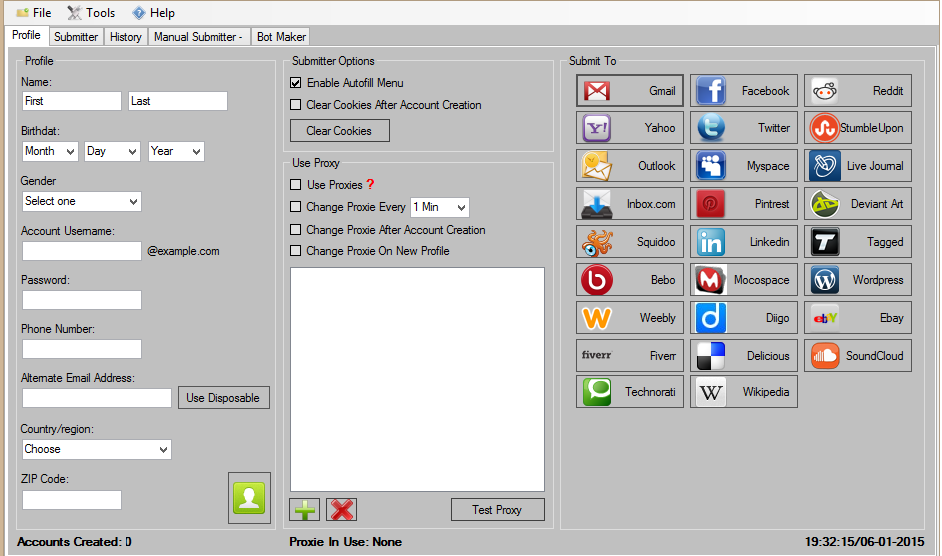
Task: Uncheck Enable Autofill Menu
Action: pyautogui.click(x=296, y=83)
